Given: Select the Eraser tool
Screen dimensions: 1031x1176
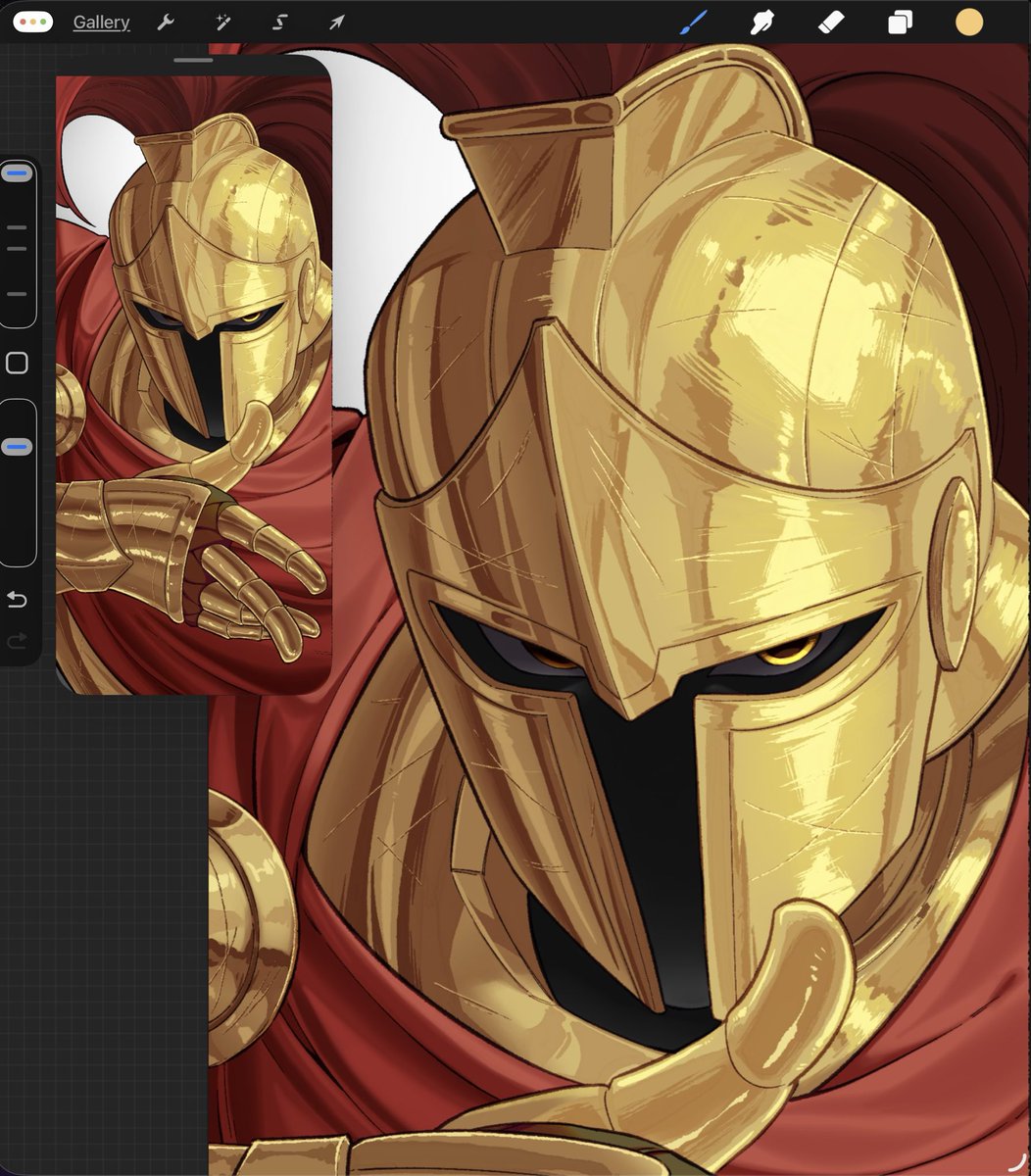Looking at the screenshot, I should click(831, 22).
